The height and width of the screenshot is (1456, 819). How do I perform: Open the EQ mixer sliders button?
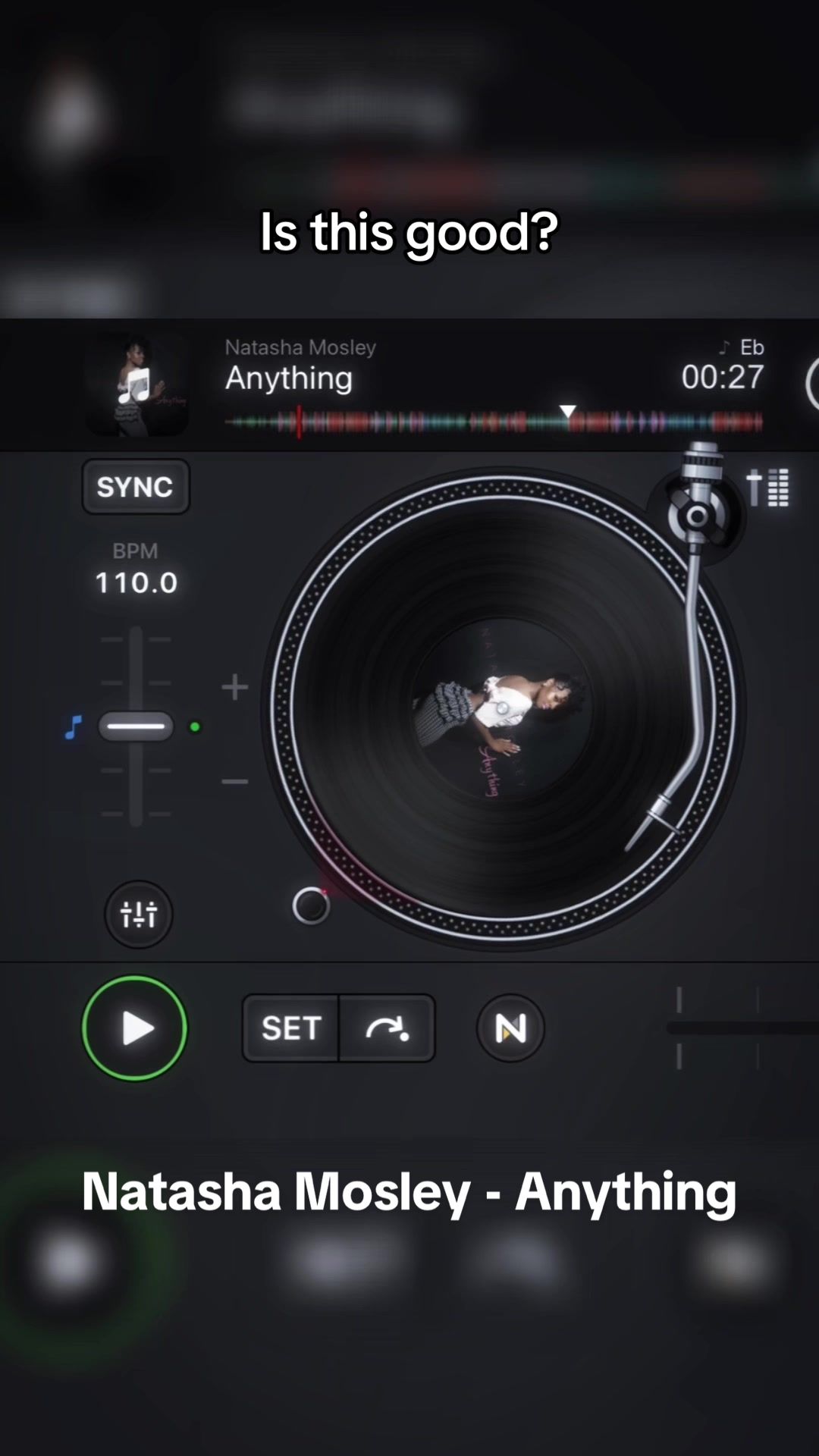(139, 915)
